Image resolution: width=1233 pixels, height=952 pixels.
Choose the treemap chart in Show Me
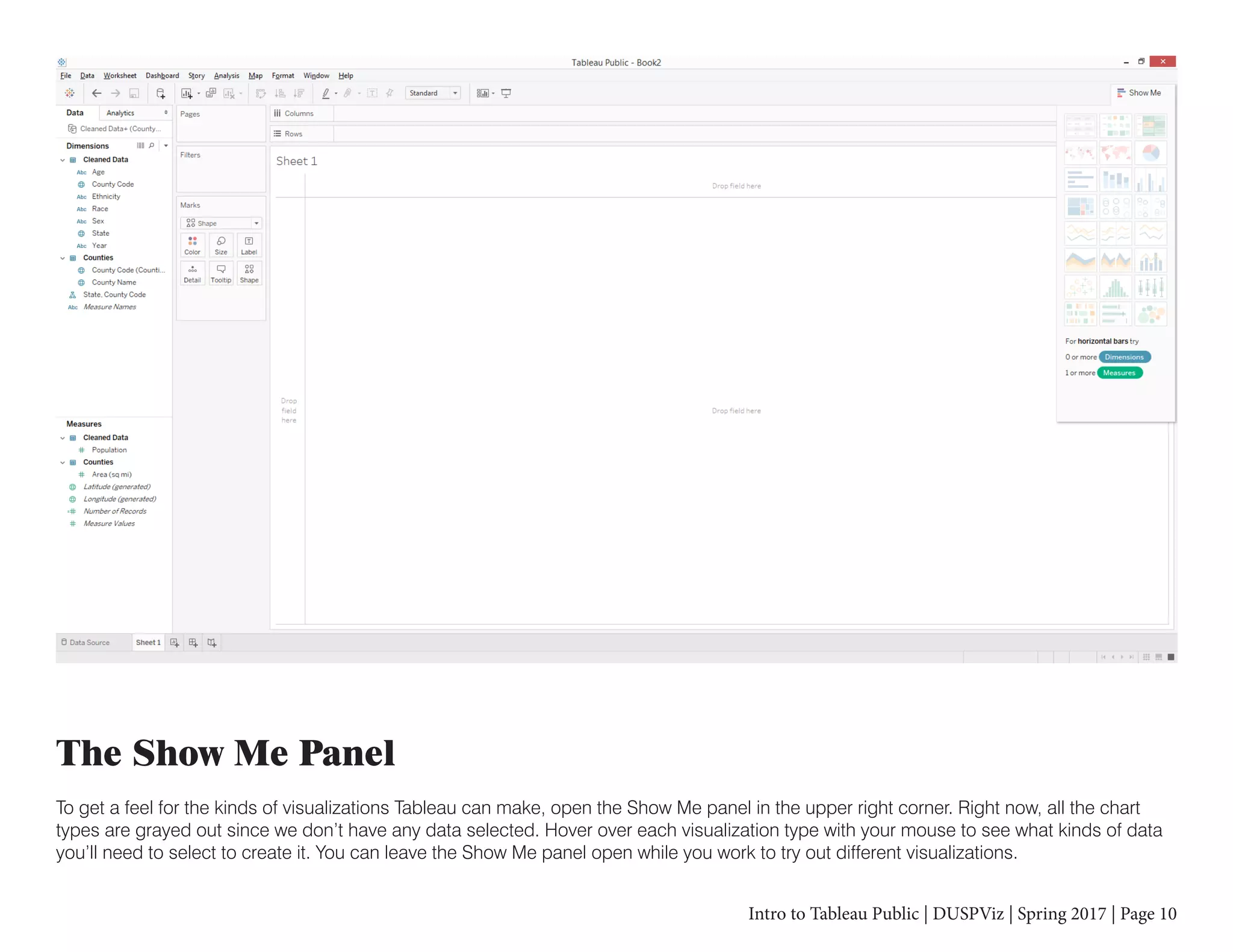click(x=1081, y=206)
